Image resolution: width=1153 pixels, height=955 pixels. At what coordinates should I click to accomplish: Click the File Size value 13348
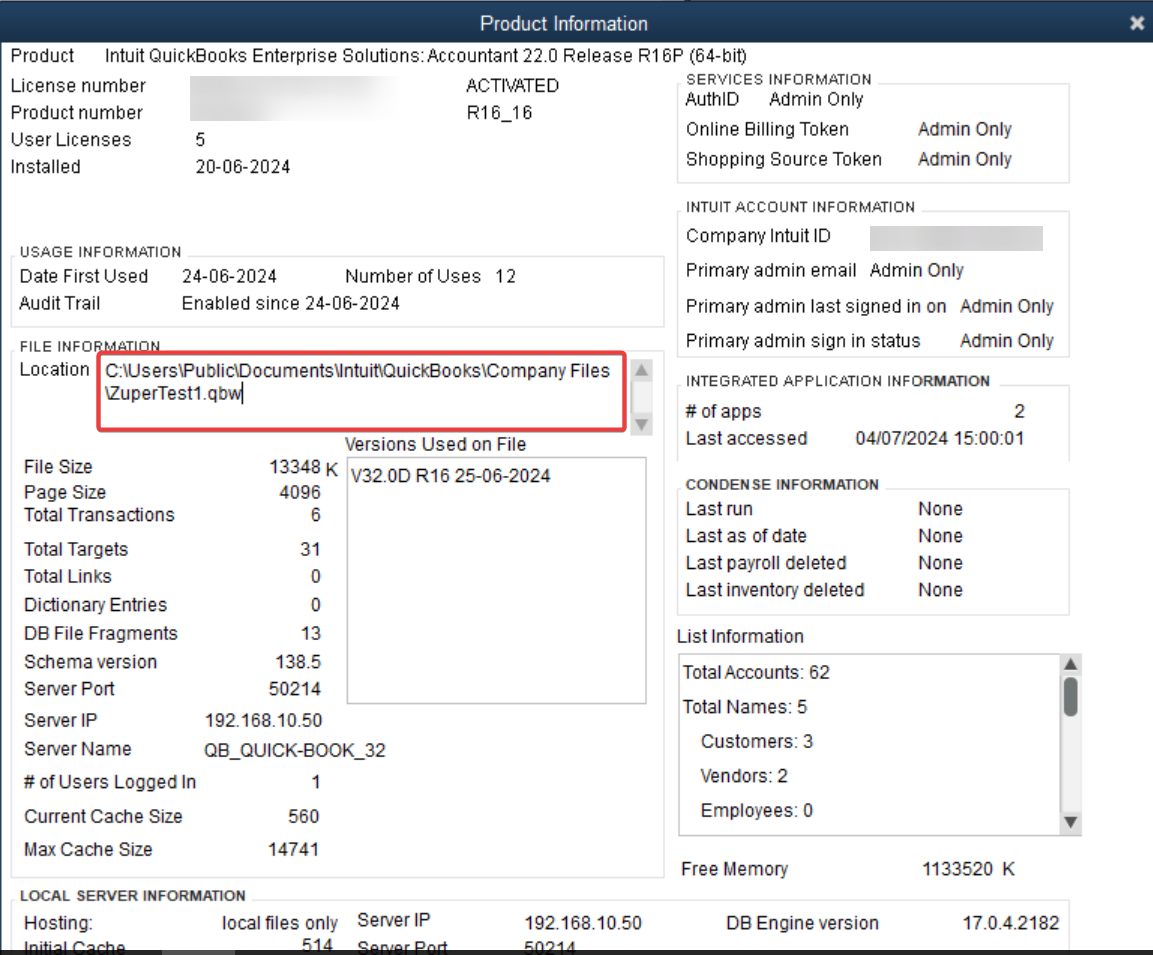[295, 467]
